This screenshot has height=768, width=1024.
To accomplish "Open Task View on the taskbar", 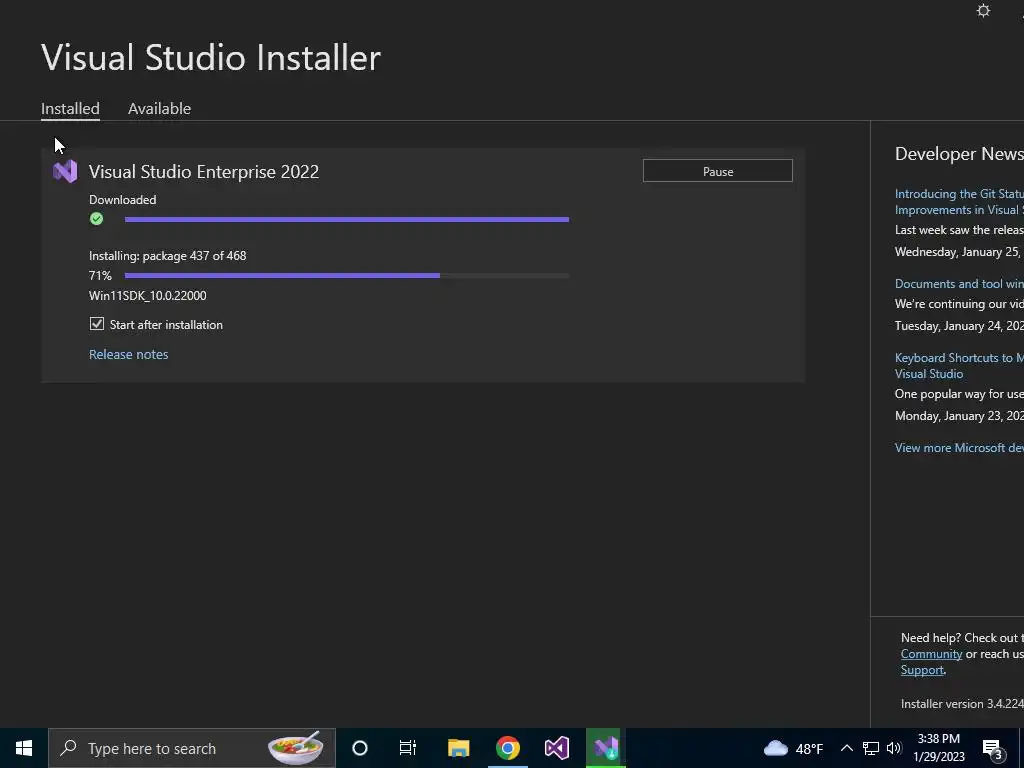I will tap(408, 748).
